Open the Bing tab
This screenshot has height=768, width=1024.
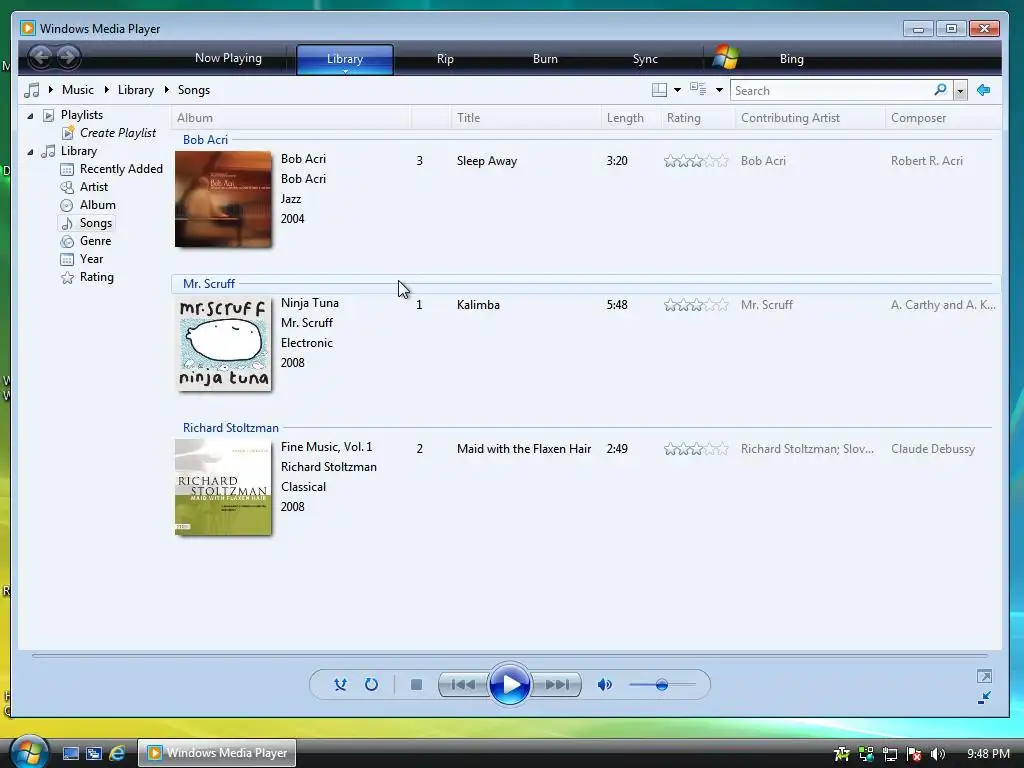pos(792,59)
